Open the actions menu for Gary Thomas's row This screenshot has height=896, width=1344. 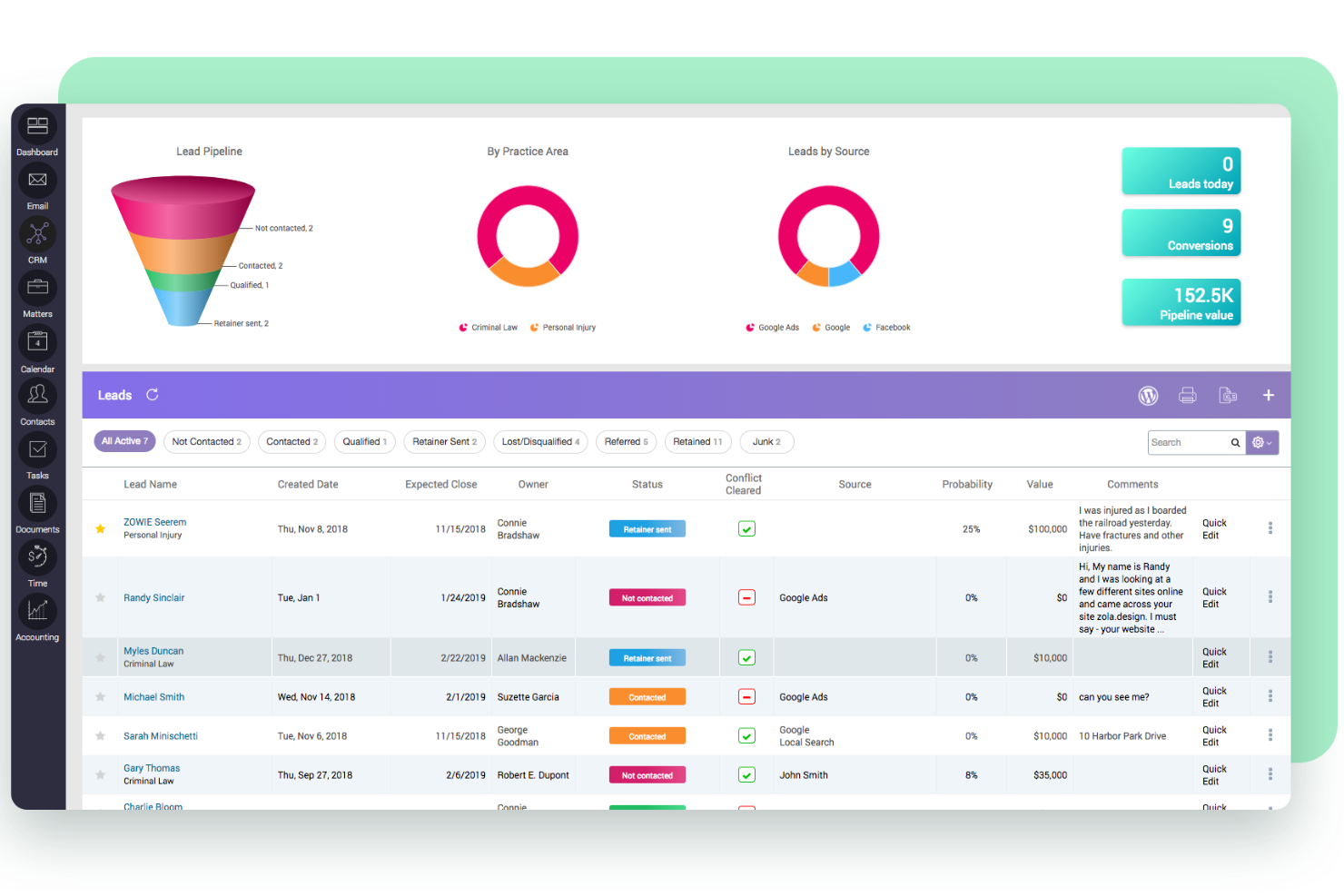pos(1270,774)
